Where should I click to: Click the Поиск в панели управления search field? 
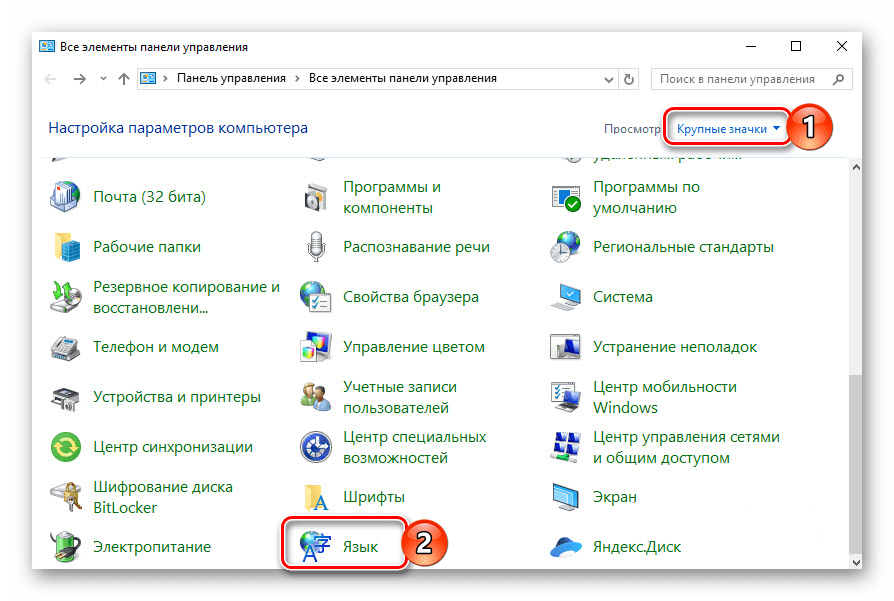point(737,78)
